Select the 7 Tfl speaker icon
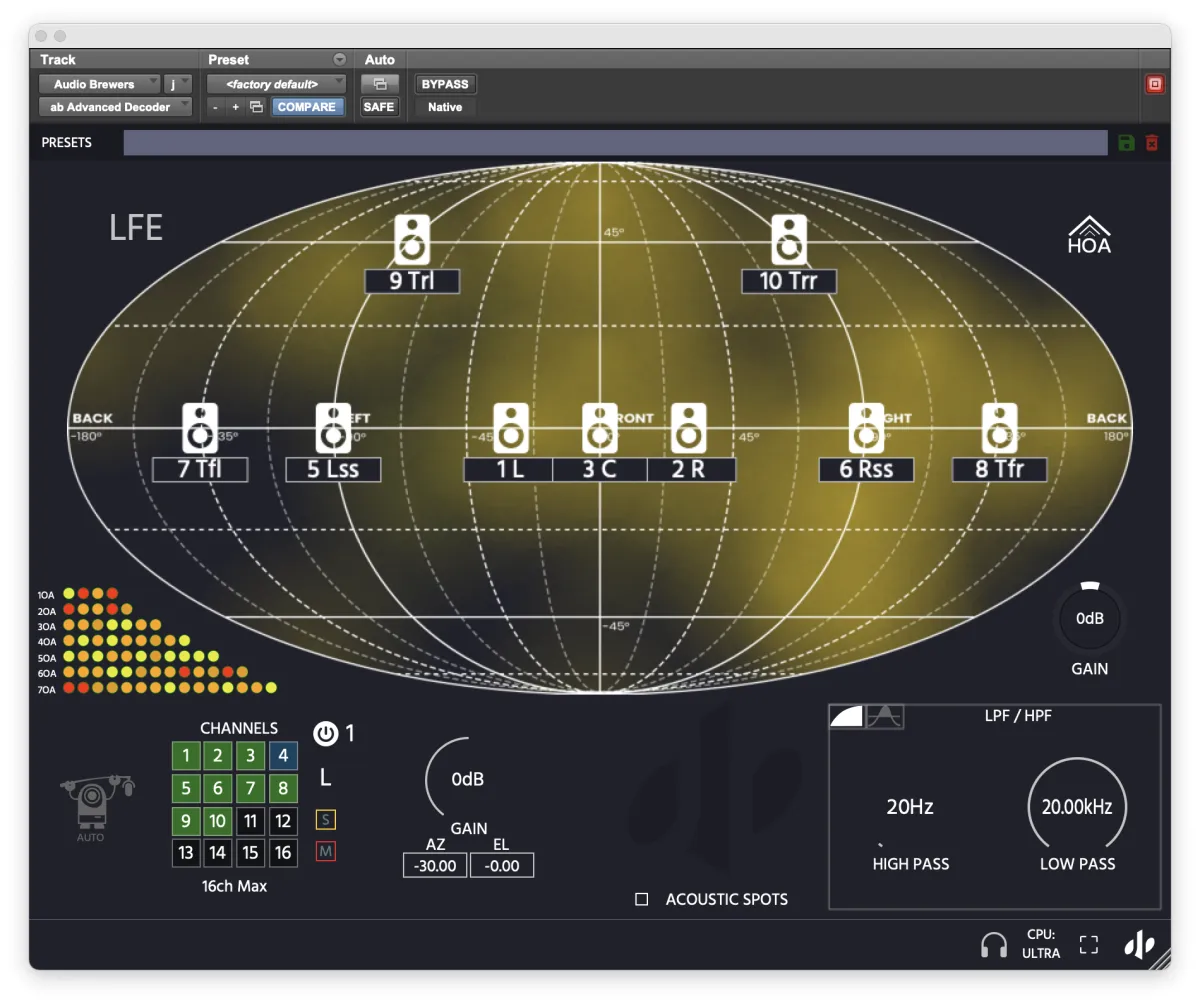This screenshot has height=1004, width=1200. point(201,428)
